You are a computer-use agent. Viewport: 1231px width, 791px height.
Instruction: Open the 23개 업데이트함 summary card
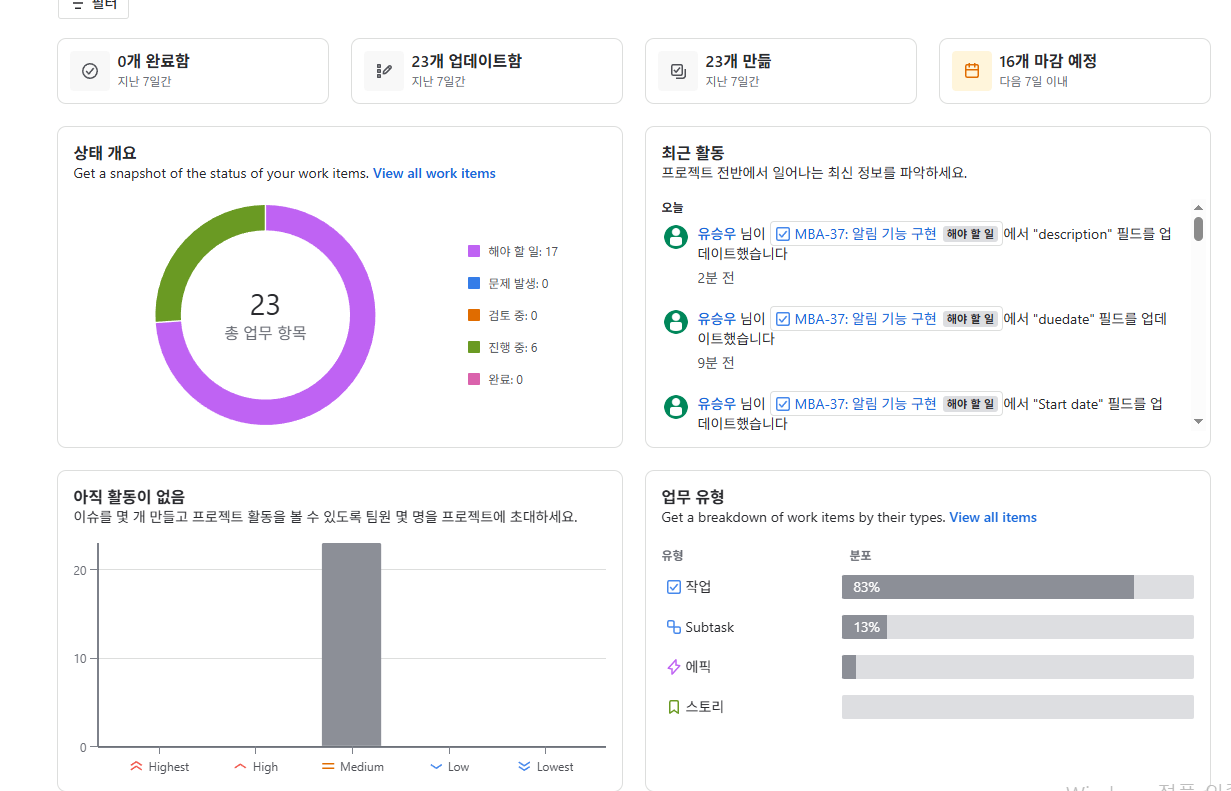point(487,71)
